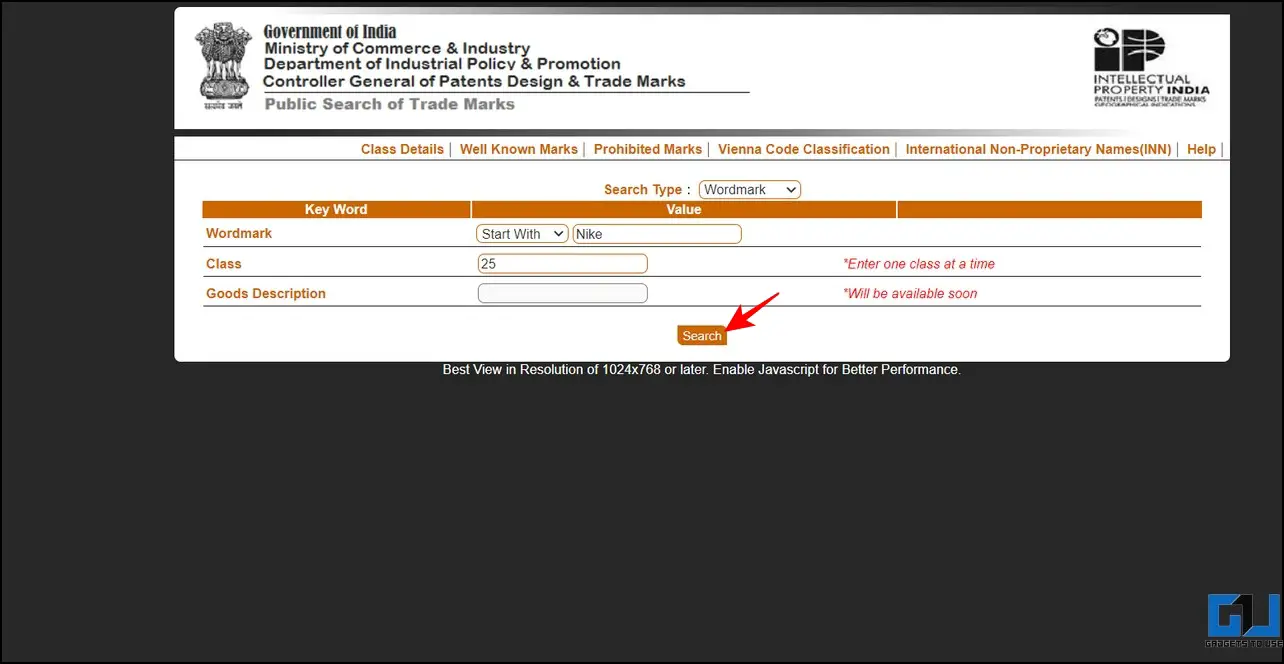The height and width of the screenshot is (664, 1284).
Task: Click the 'Will be available soon' note
Action: (x=910, y=294)
